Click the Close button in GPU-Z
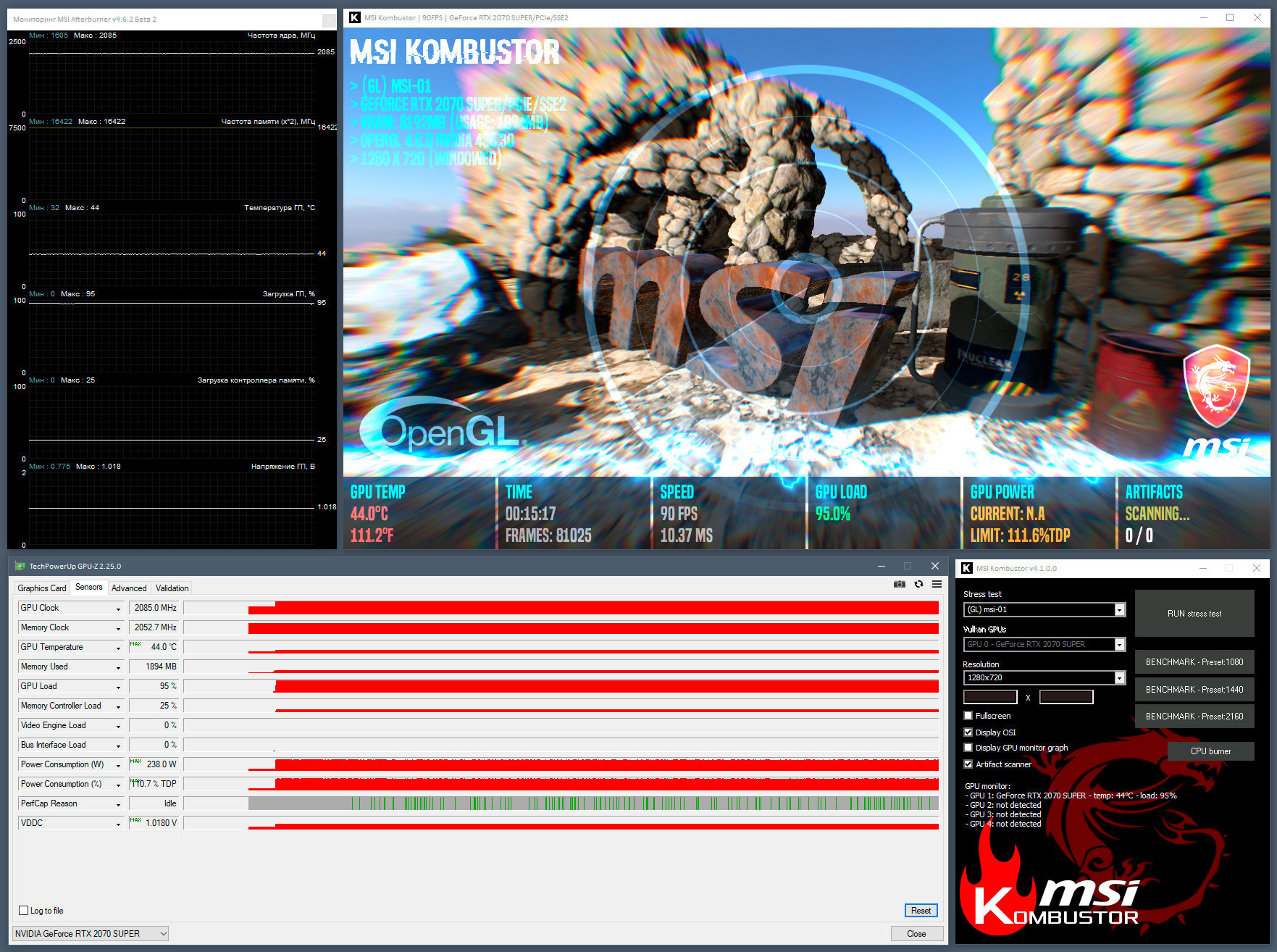 pyautogui.click(x=916, y=934)
